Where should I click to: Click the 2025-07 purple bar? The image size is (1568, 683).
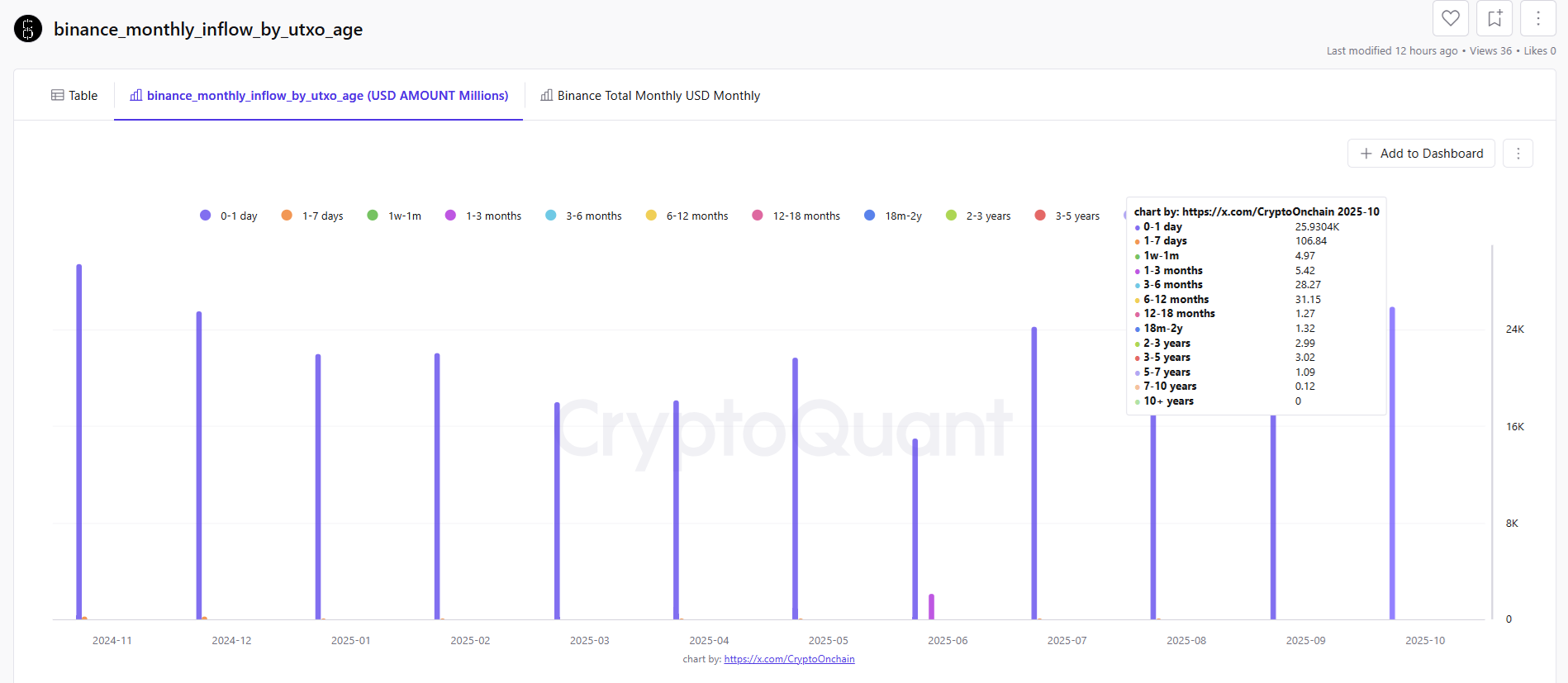[x=1034, y=473]
